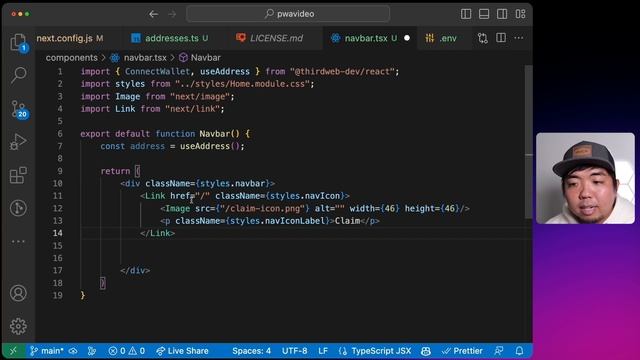Go back with the left arrow
Screen dimensions: 640x360
pos(153,14)
